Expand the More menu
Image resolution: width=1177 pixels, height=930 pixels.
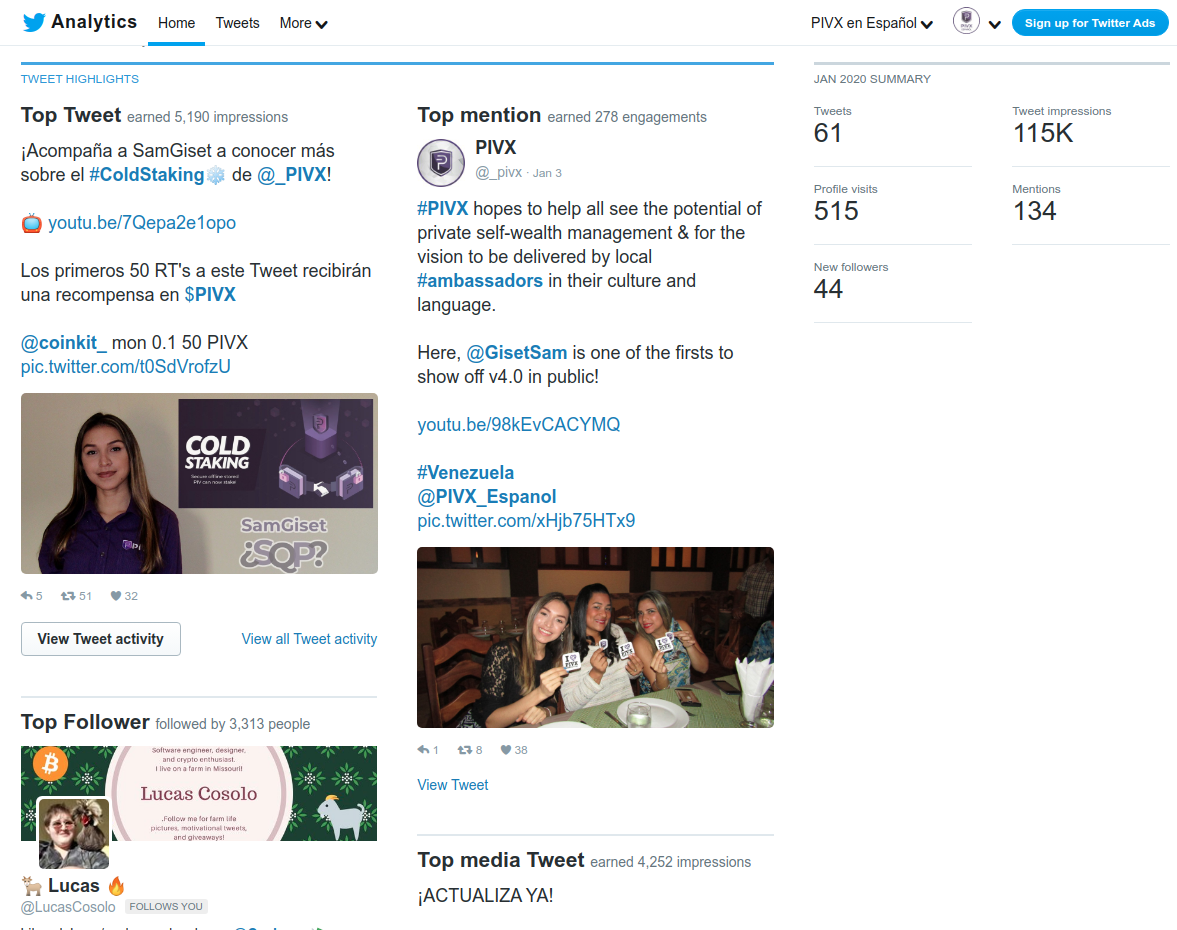[303, 23]
